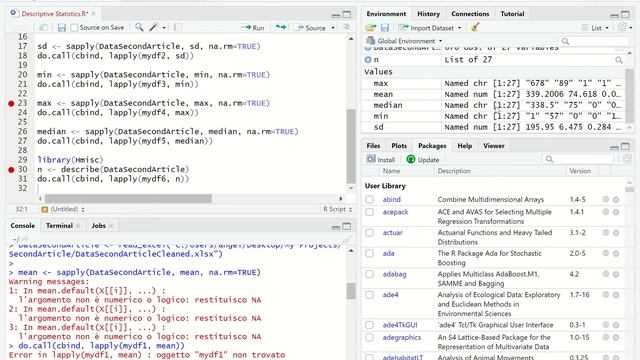Show document outline in editor toolbar
This screenshot has height=360, width=640.
(347, 27)
